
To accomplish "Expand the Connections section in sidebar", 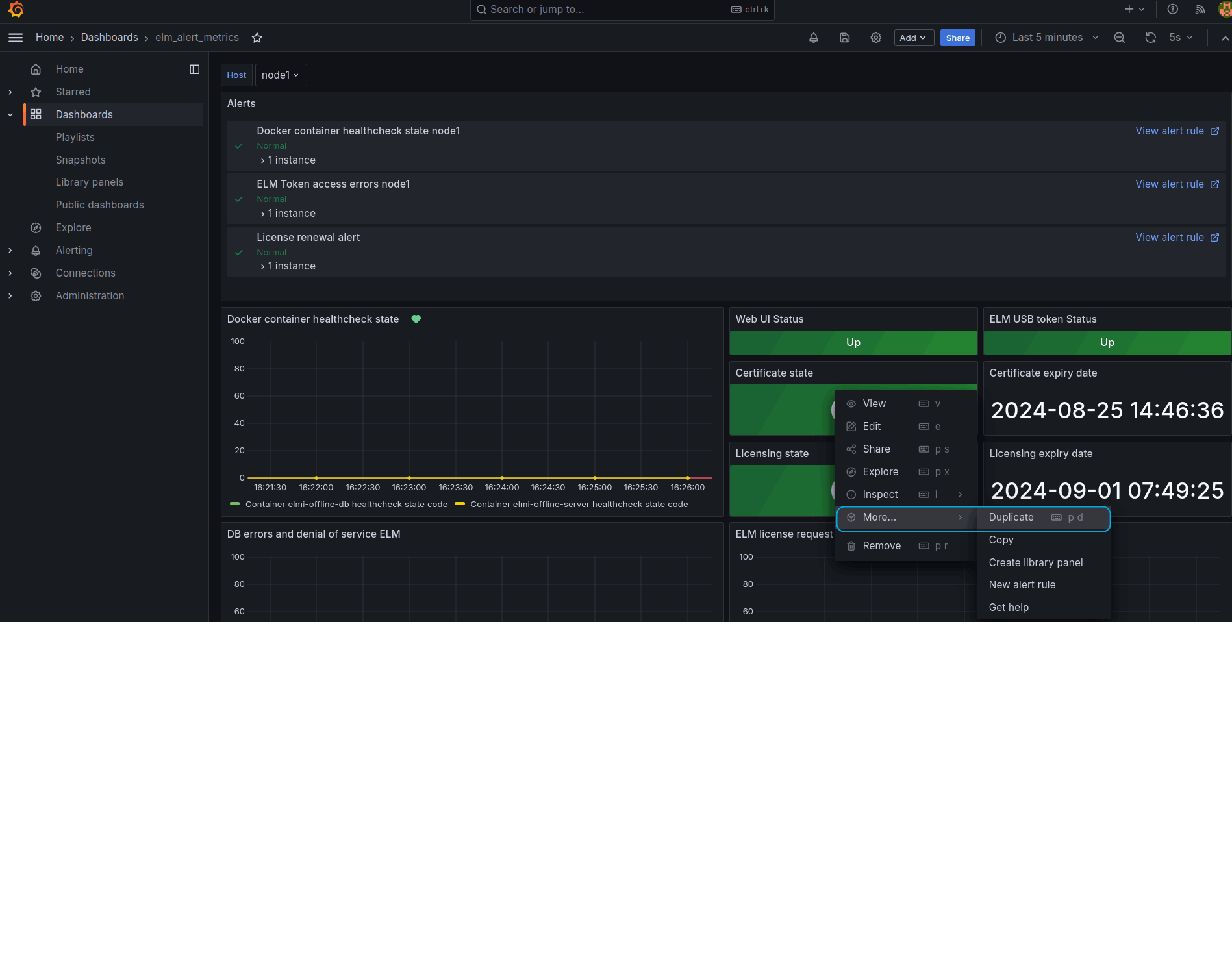I will pyautogui.click(x=10, y=273).
